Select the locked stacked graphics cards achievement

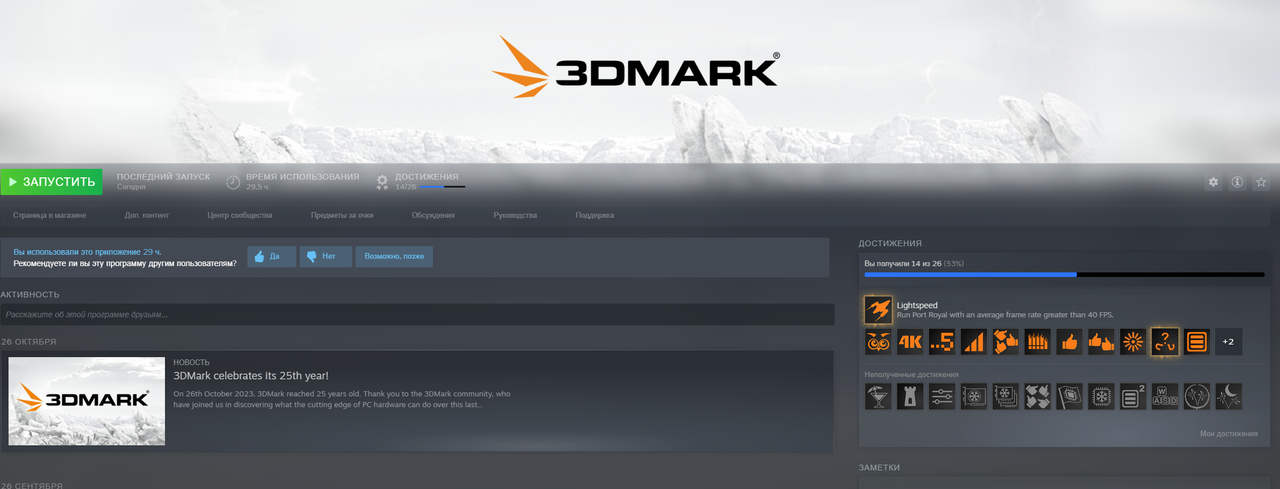(1006, 396)
